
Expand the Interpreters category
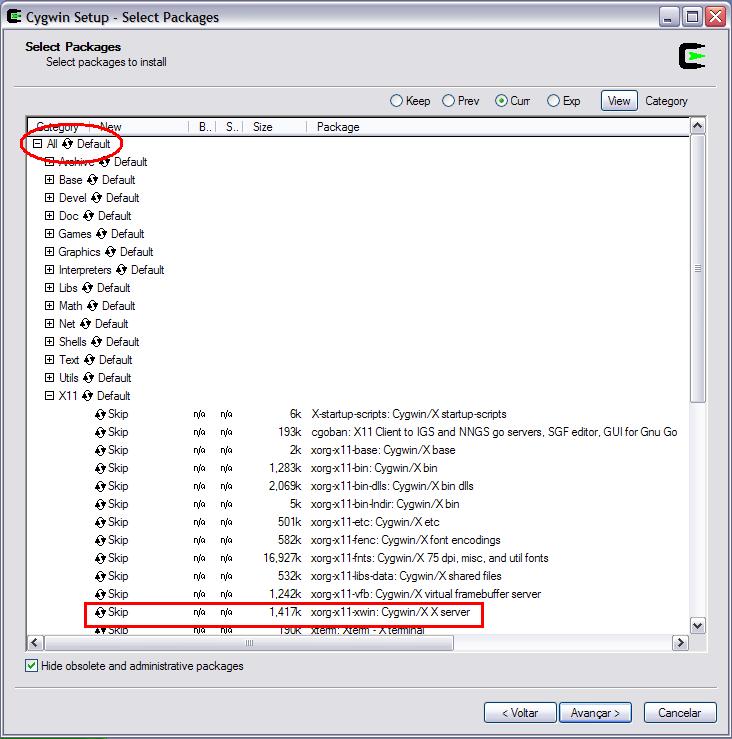click(x=49, y=270)
